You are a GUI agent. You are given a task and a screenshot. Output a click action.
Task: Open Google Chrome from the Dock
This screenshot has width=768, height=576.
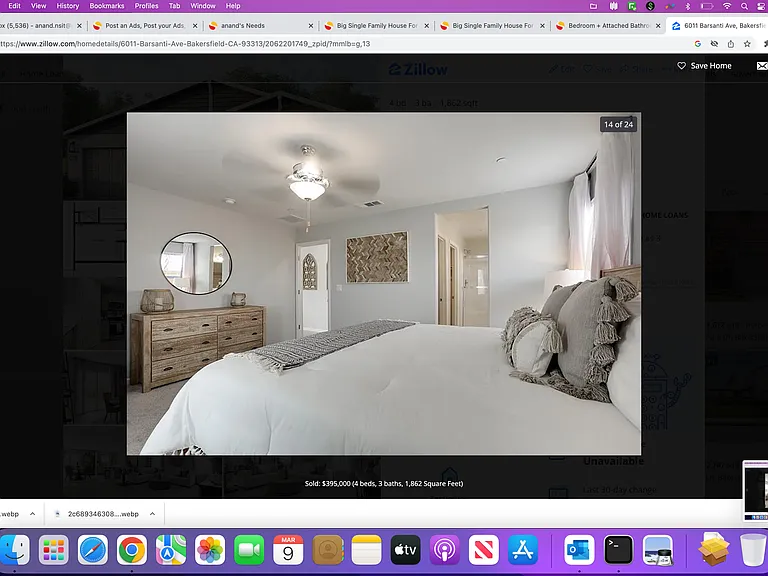coord(132,550)
